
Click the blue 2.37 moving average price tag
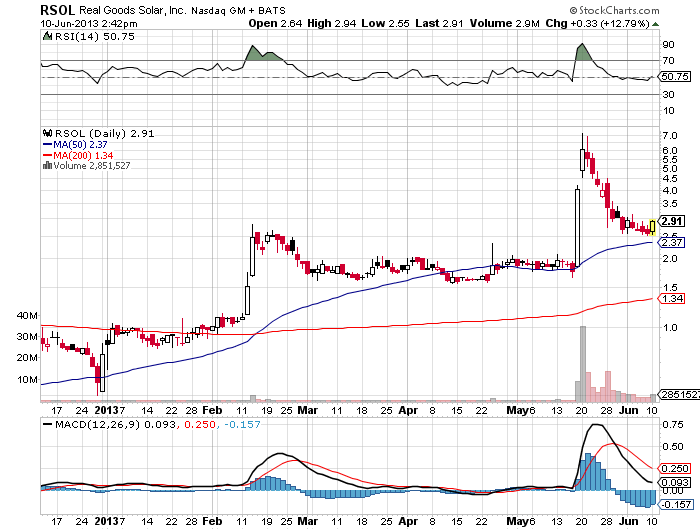point(671,242)
